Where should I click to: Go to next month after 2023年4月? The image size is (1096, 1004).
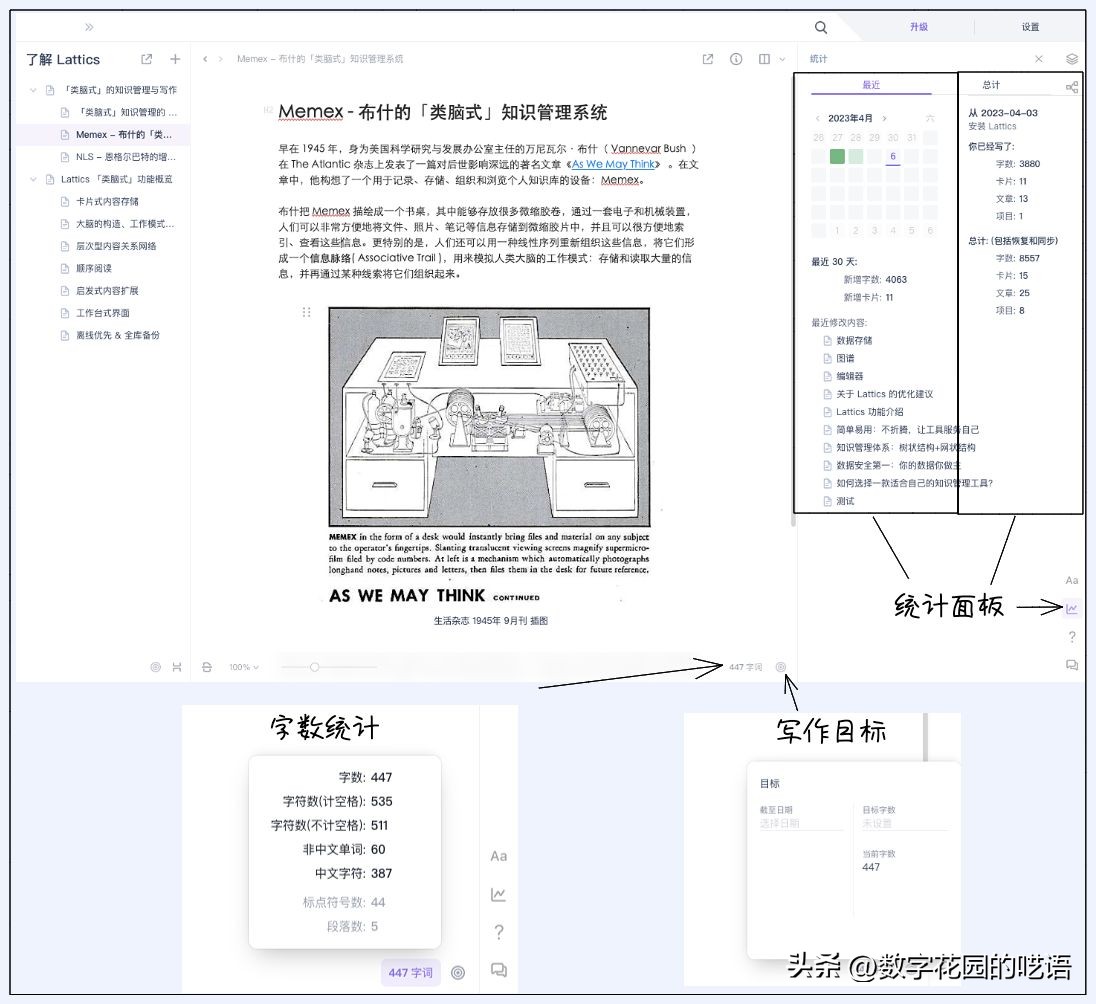click(884, 118)
